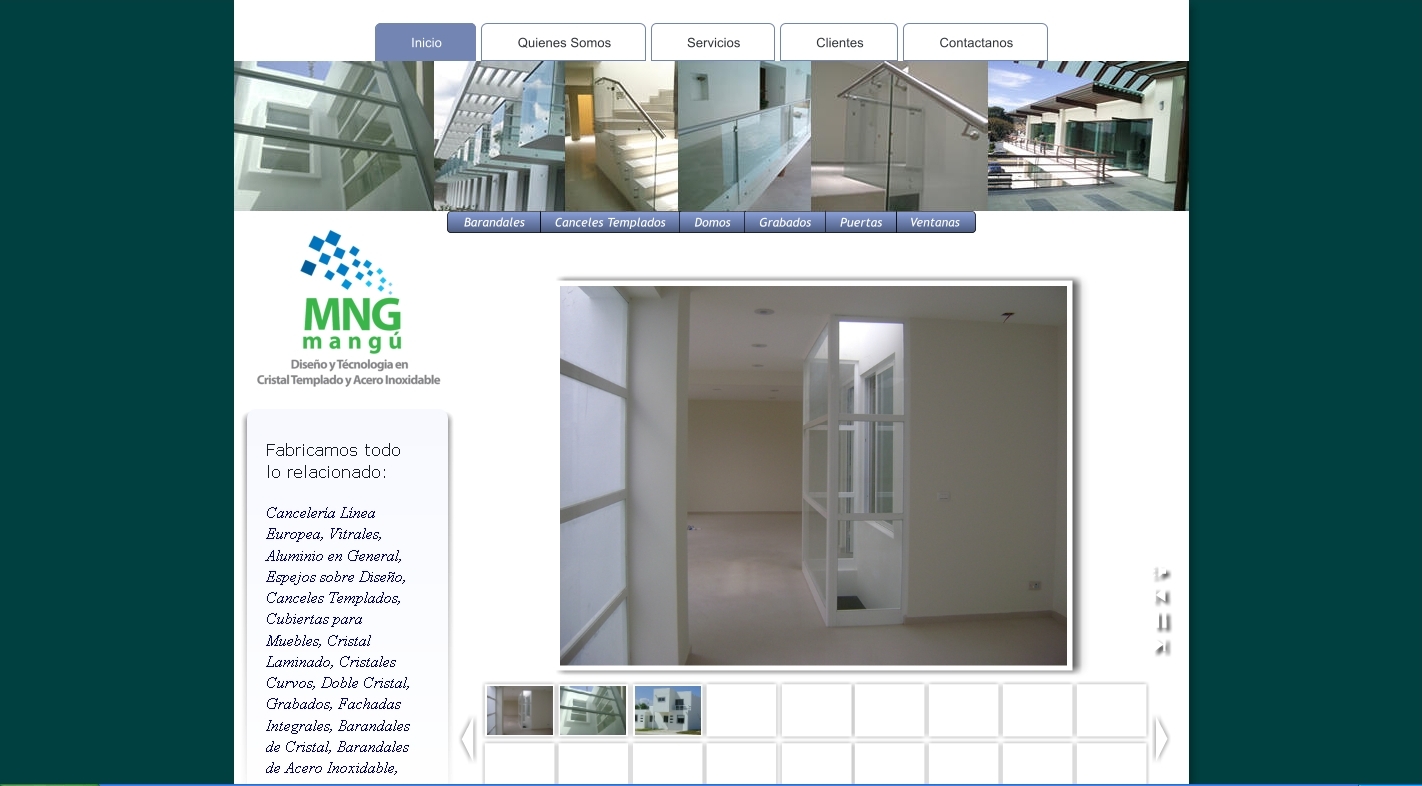
Task: Advance gallery thumbnails with the right arrow
Action: [1161, 739]
